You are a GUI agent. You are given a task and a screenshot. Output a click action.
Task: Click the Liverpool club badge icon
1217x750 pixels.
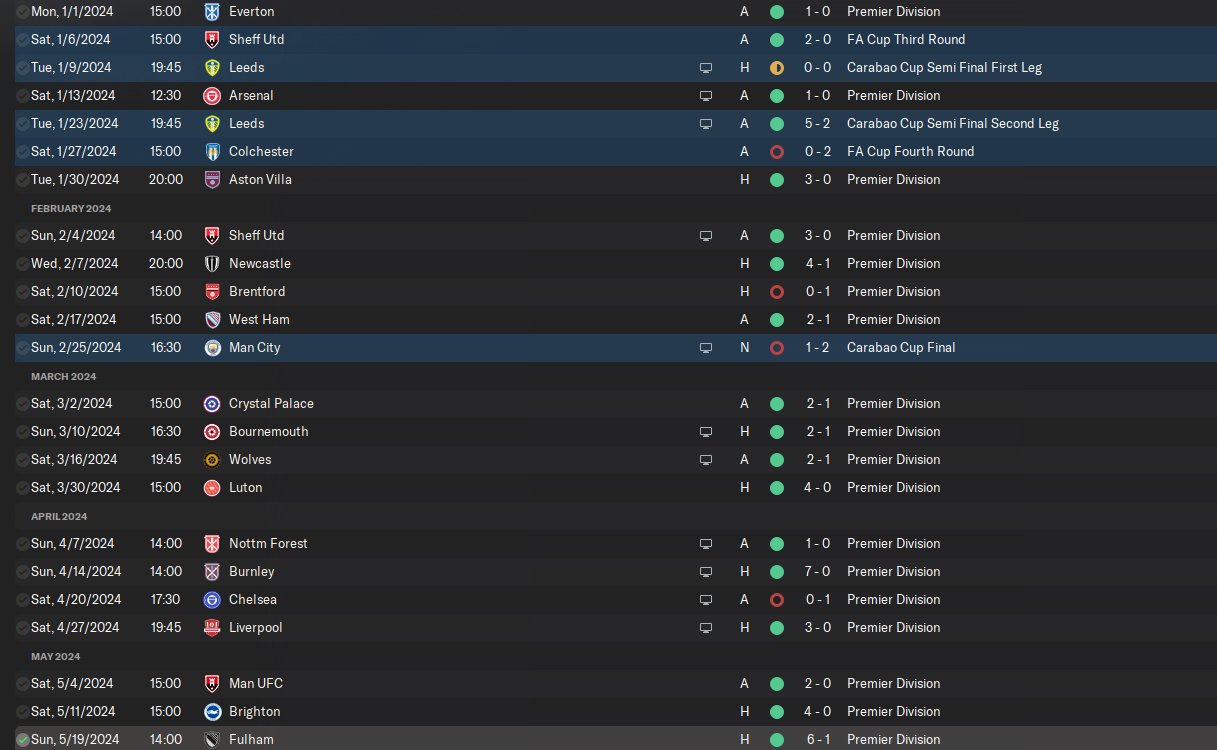tap(212, 628)
